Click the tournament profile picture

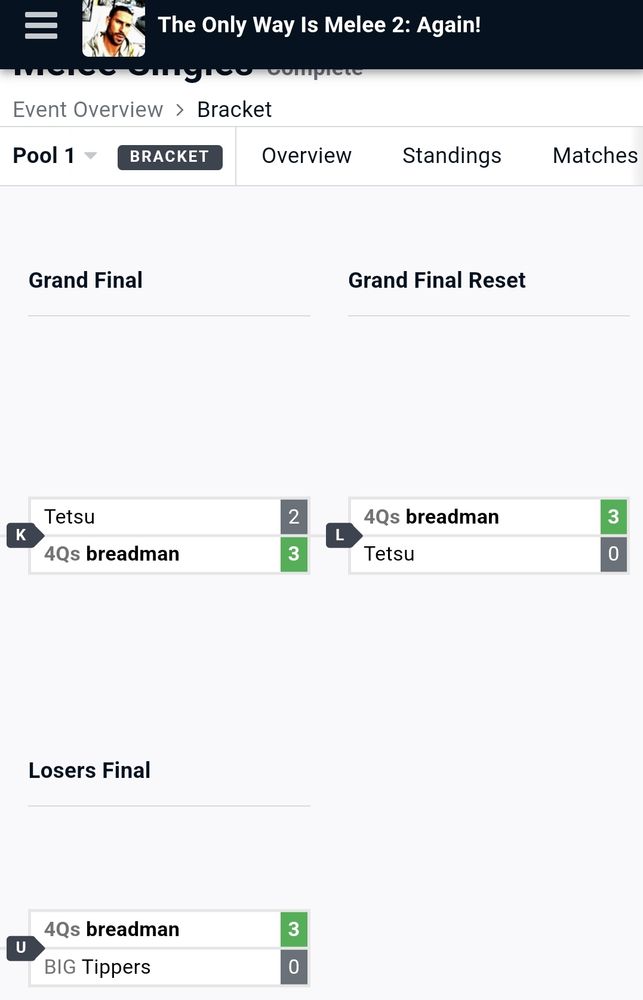112,27
